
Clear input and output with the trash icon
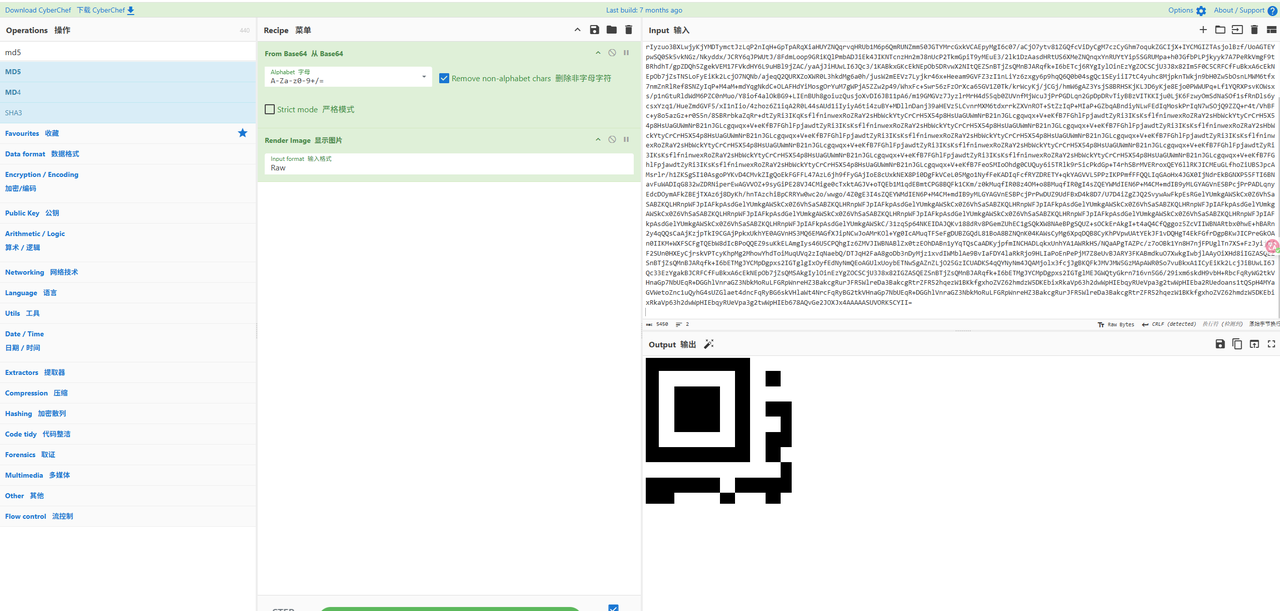(1254, 30)
